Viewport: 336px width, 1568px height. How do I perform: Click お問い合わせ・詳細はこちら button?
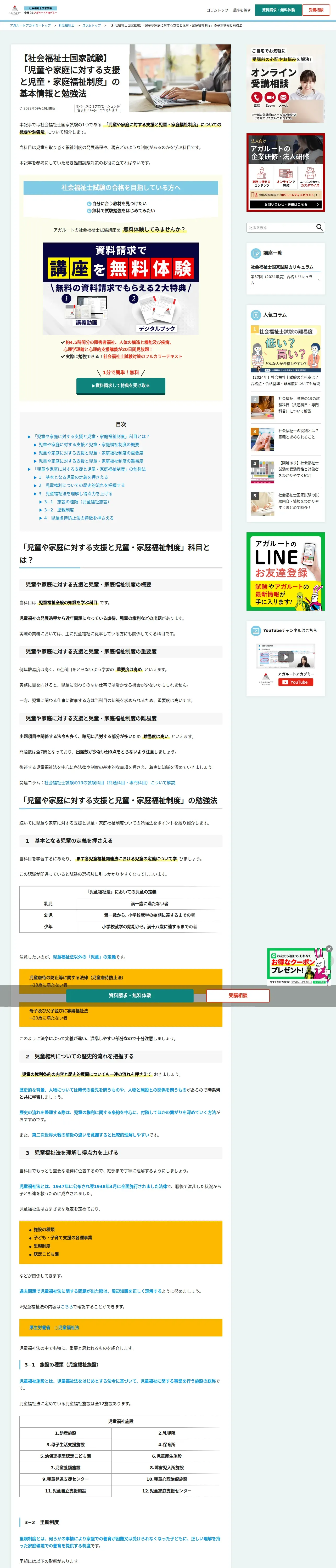click(x=285, y=205)
